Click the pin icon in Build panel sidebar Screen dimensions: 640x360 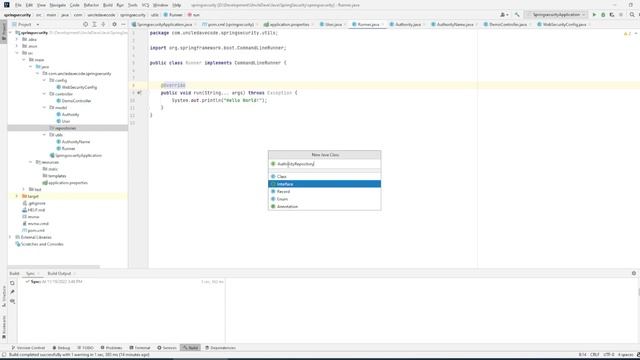pyautogui.click(x=12, y=292)
